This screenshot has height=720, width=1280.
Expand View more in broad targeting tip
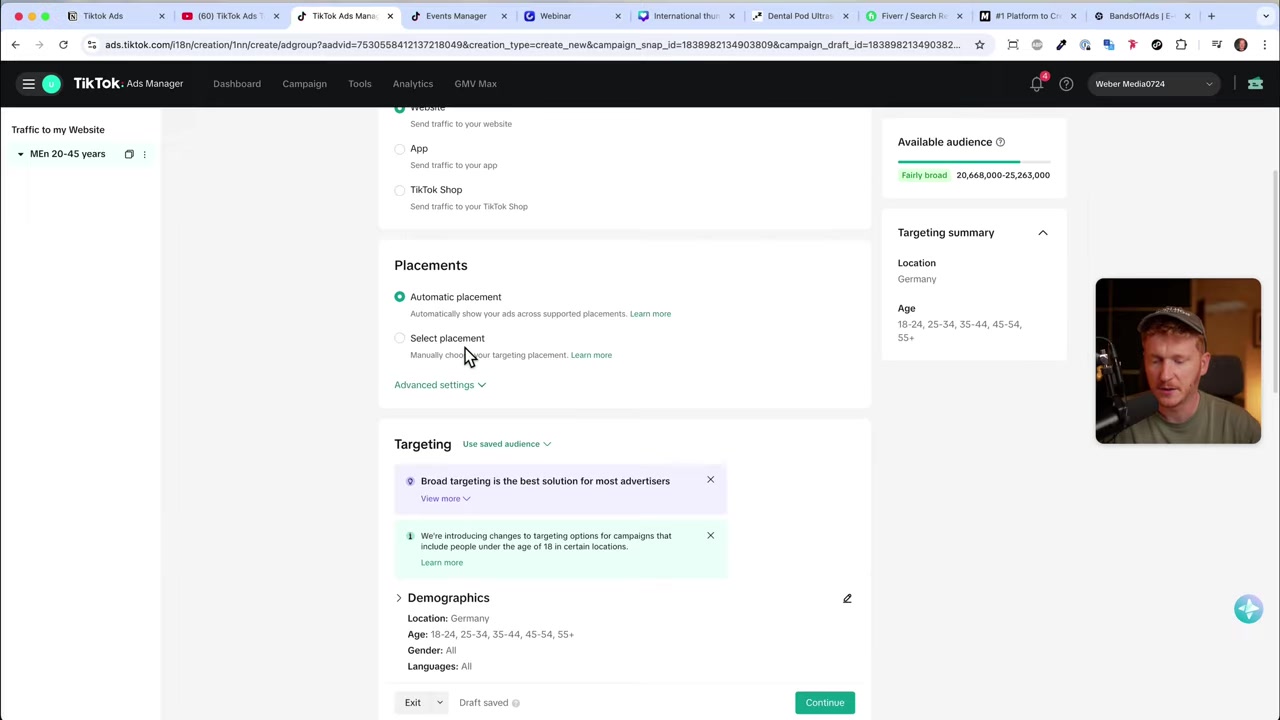click(x=445, y=498)
